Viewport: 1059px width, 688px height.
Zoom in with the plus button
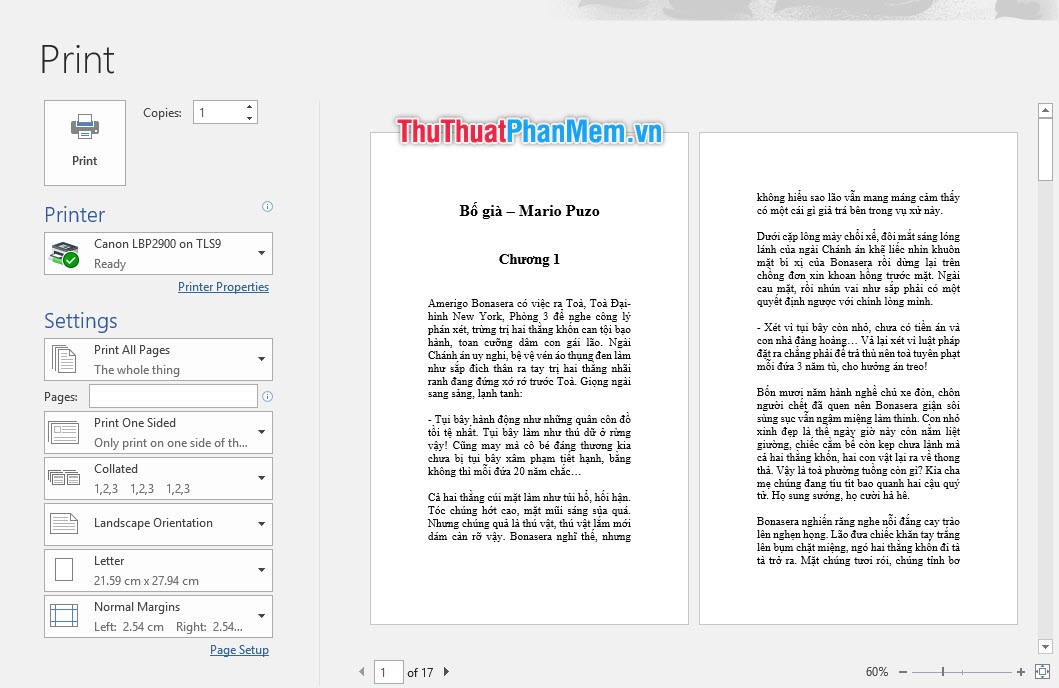(x=1021, y=672)
